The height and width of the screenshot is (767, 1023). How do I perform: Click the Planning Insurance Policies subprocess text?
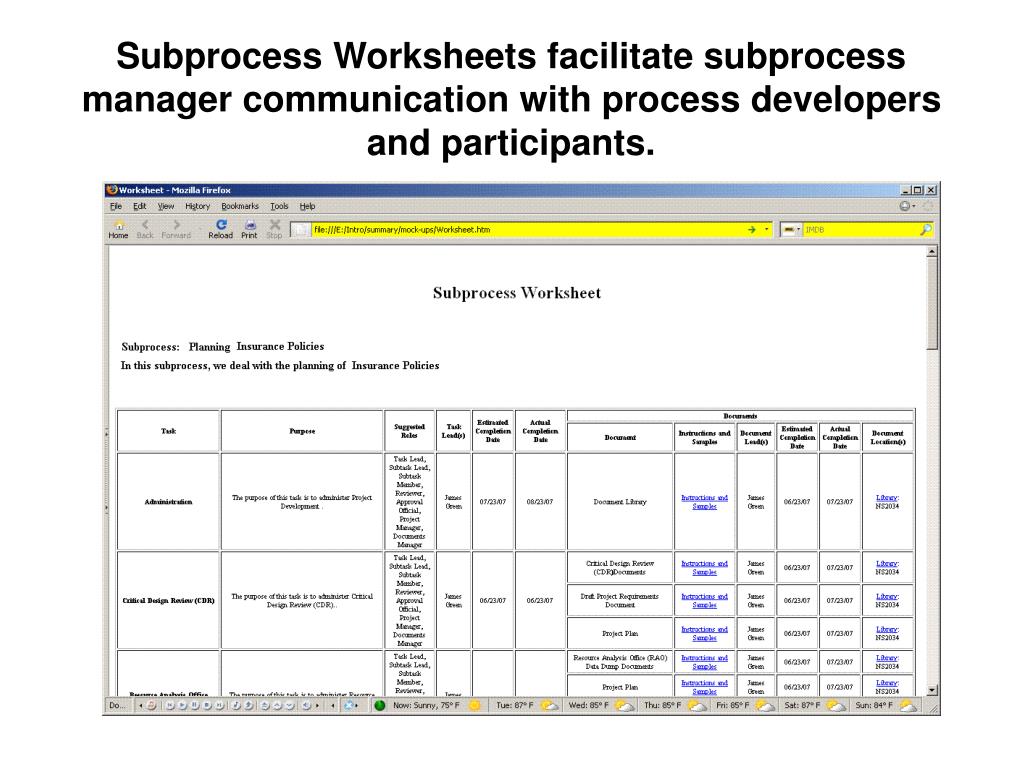click(256, 346)
